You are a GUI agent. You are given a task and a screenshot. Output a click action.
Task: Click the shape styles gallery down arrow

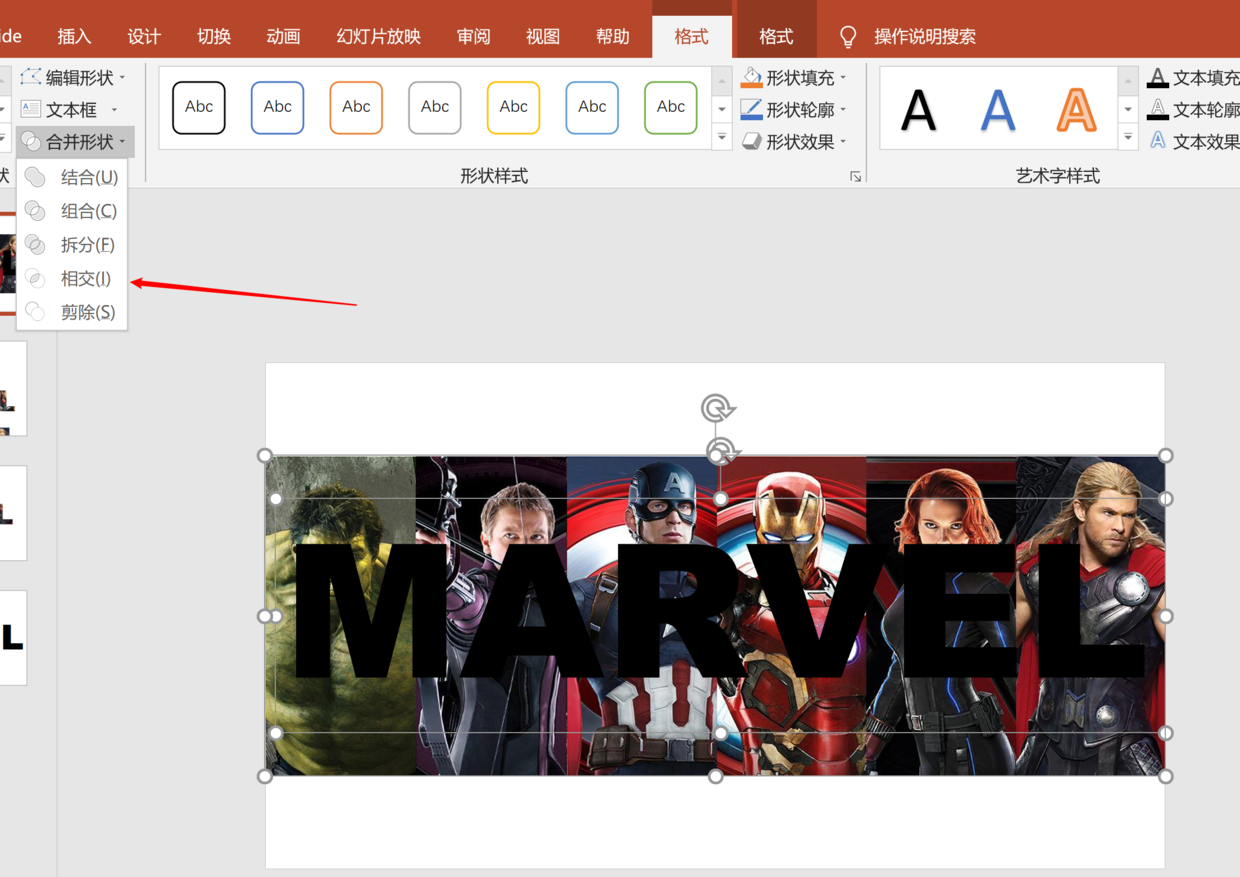(x=722, y=108)
